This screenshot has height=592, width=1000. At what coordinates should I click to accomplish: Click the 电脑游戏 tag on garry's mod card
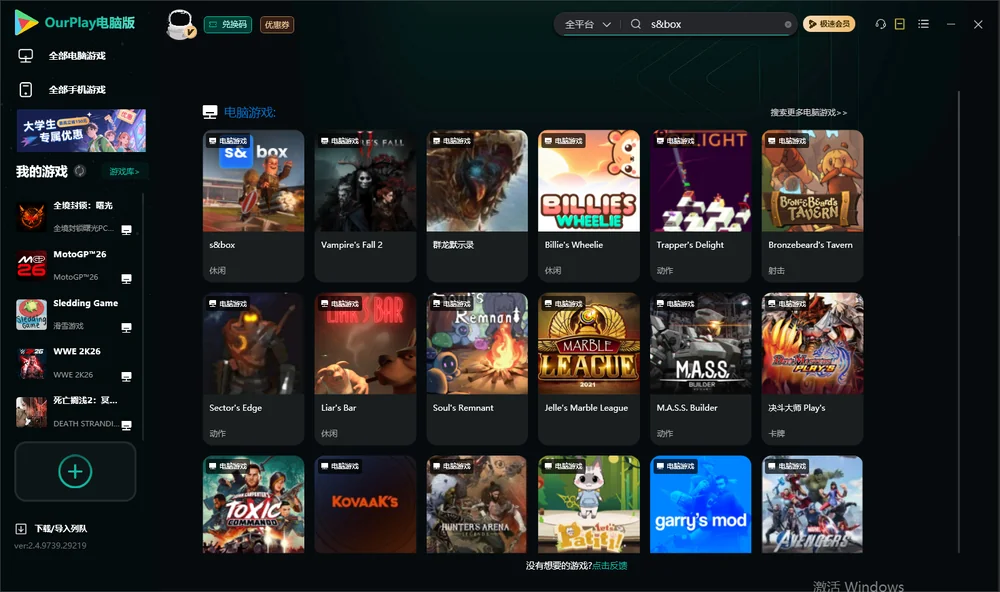pos(674,466)
